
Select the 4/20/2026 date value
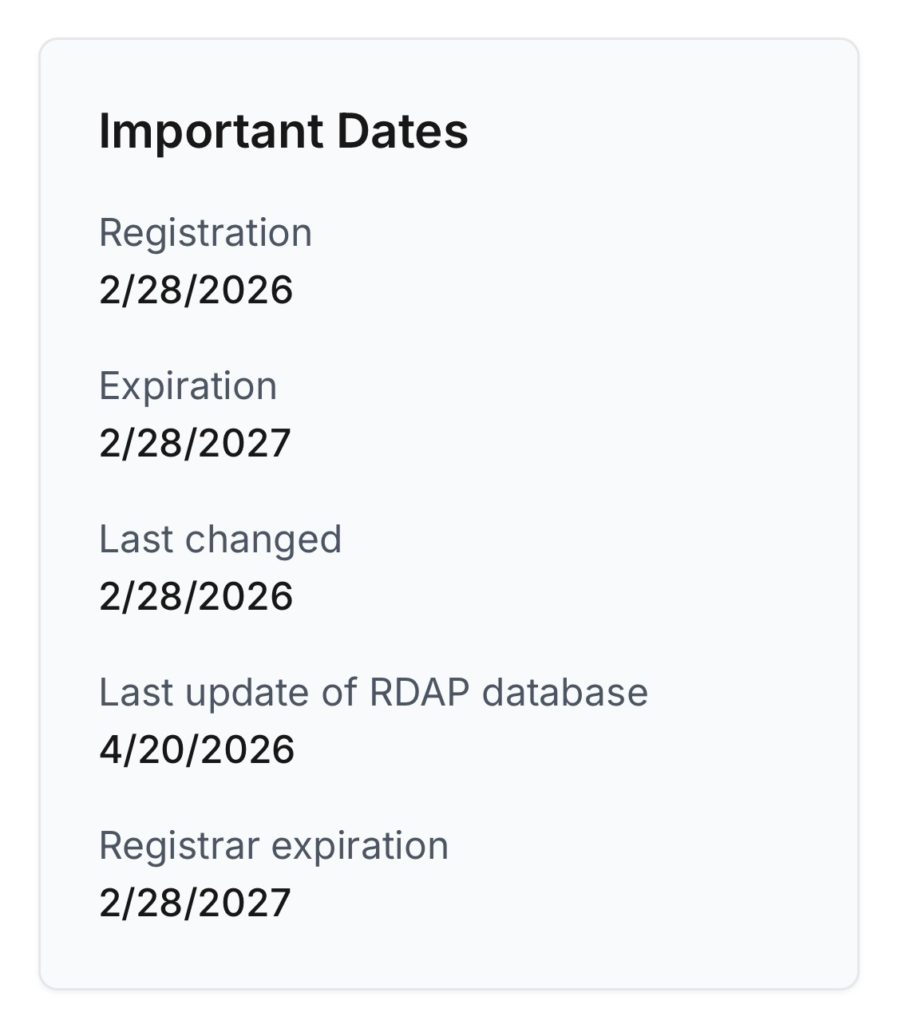click(x=197, y=749)
